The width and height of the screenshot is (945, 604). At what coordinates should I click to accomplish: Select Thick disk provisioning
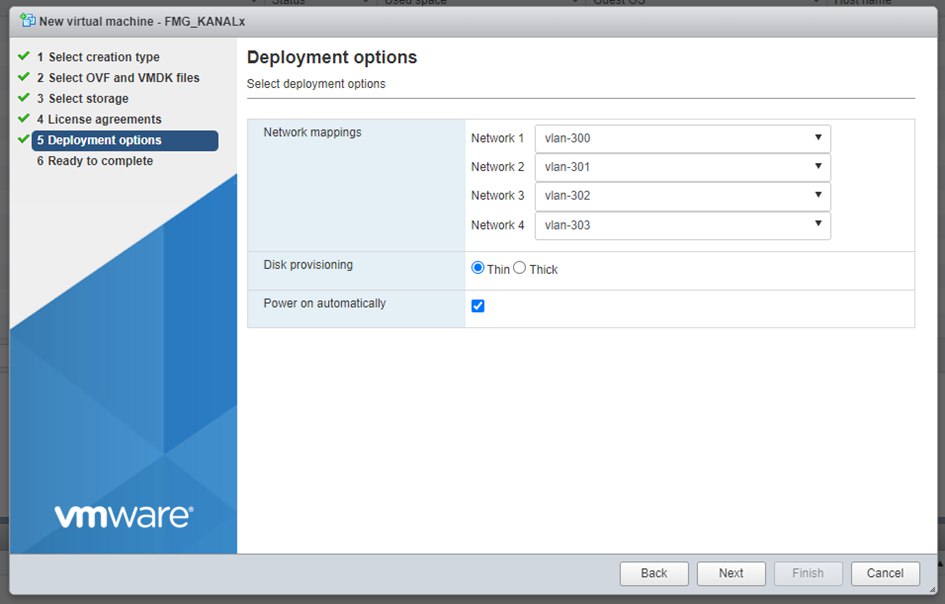tap(520, 268)
